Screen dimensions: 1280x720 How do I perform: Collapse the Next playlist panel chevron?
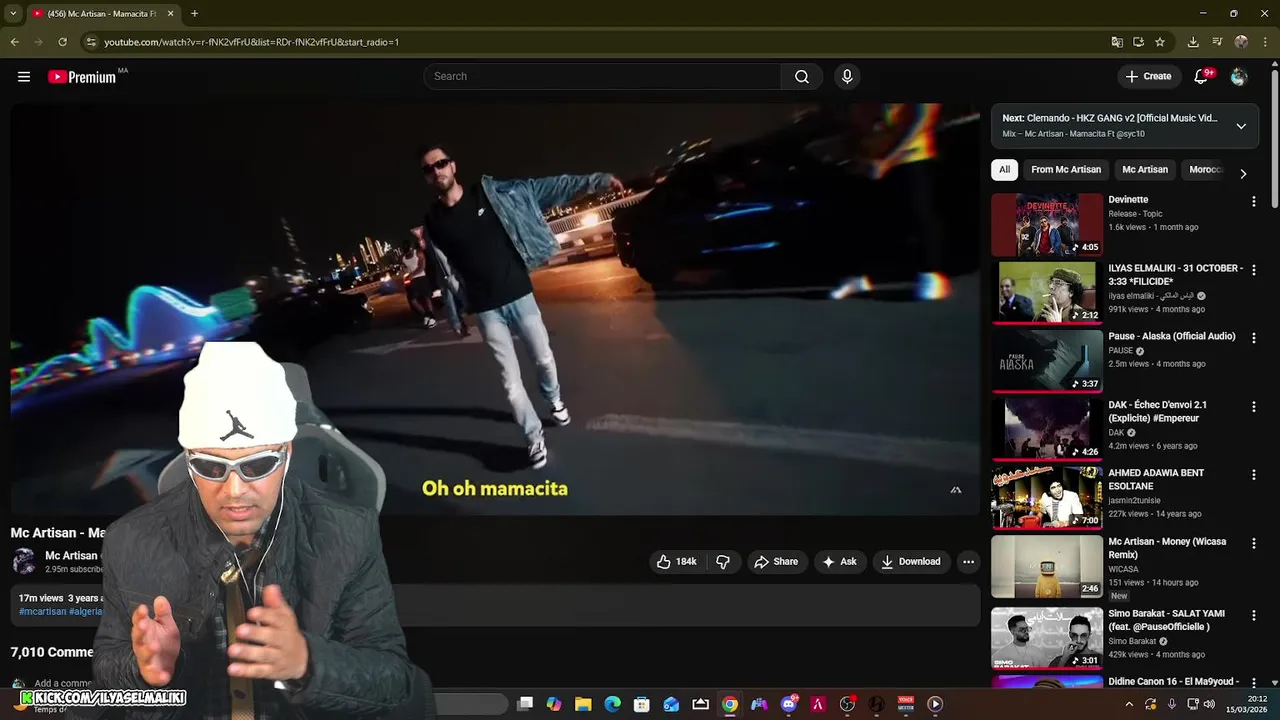[x=1241, y=126]
